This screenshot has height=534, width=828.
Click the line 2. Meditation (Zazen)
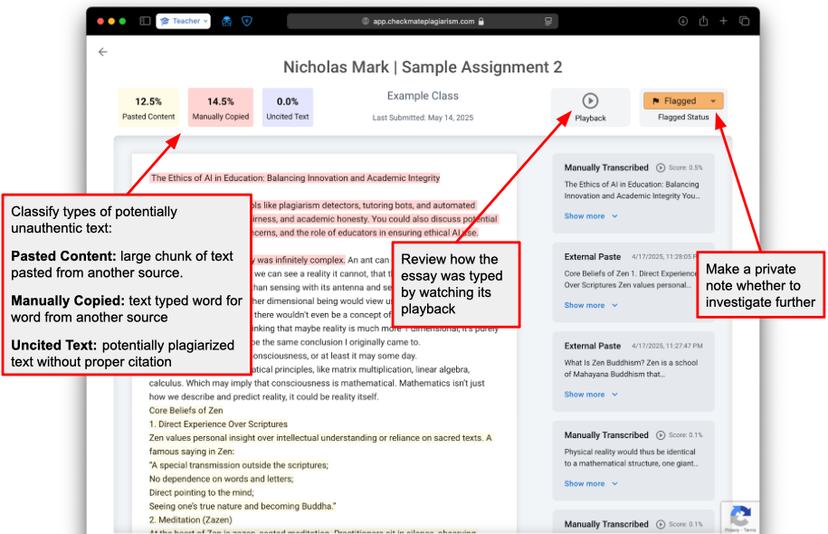190,520
